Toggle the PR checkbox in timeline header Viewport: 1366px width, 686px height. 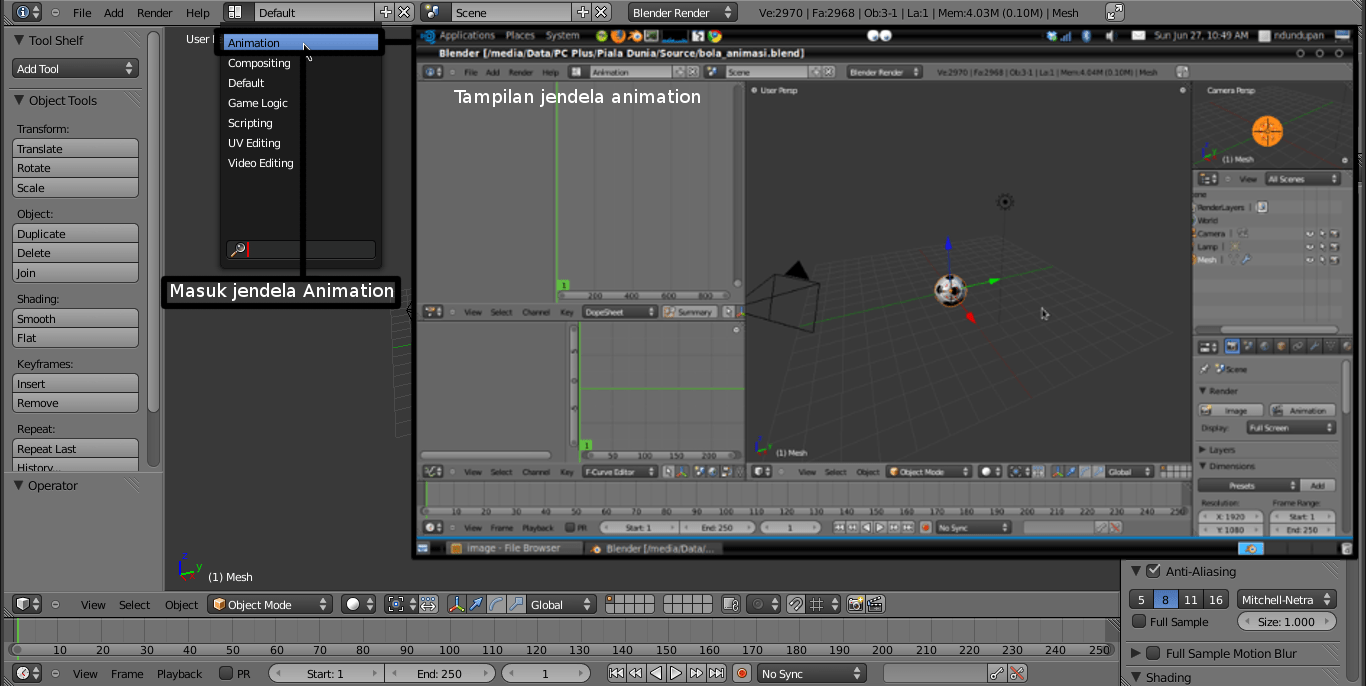coord(226,674)
